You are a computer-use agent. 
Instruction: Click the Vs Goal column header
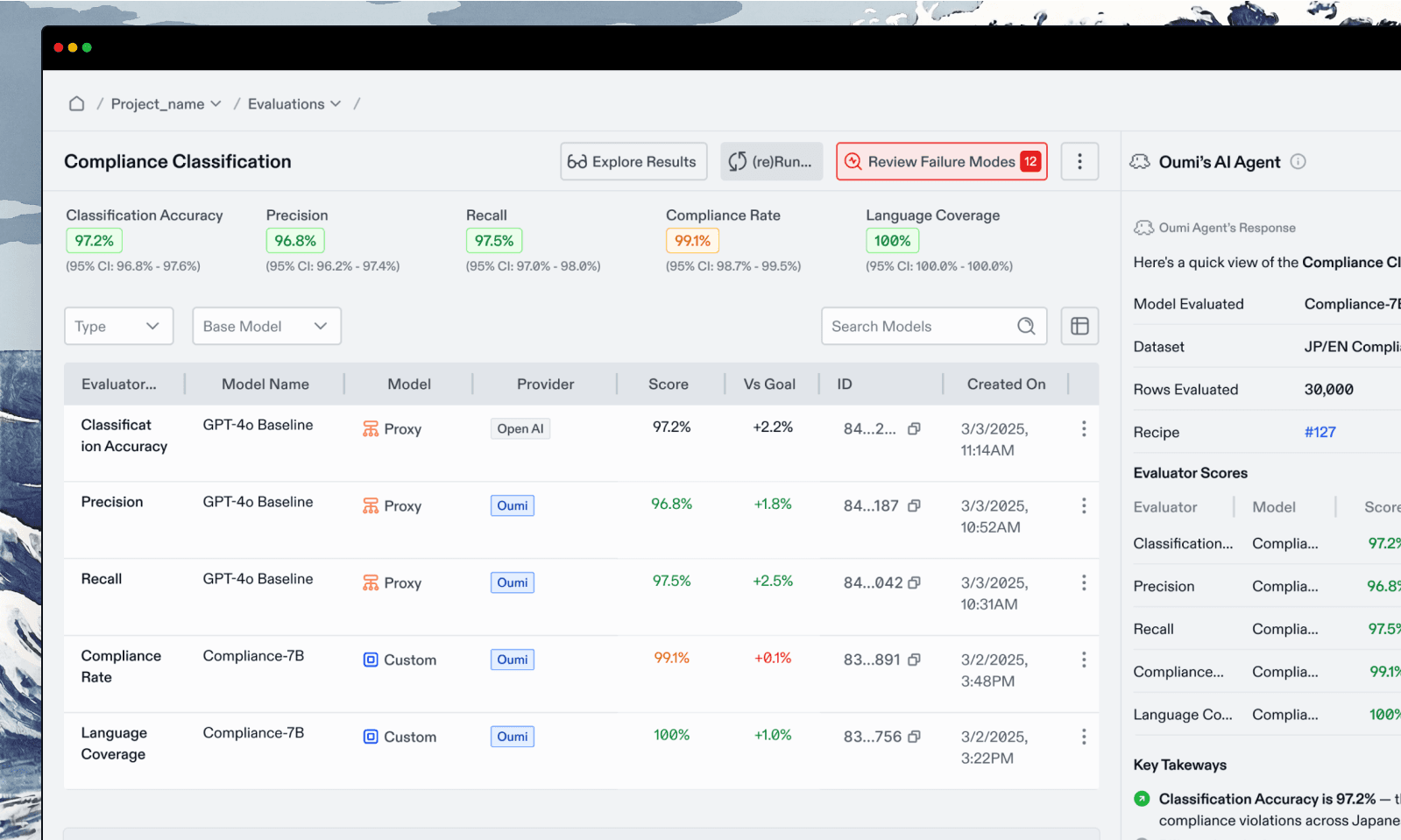tap(769, 384)
